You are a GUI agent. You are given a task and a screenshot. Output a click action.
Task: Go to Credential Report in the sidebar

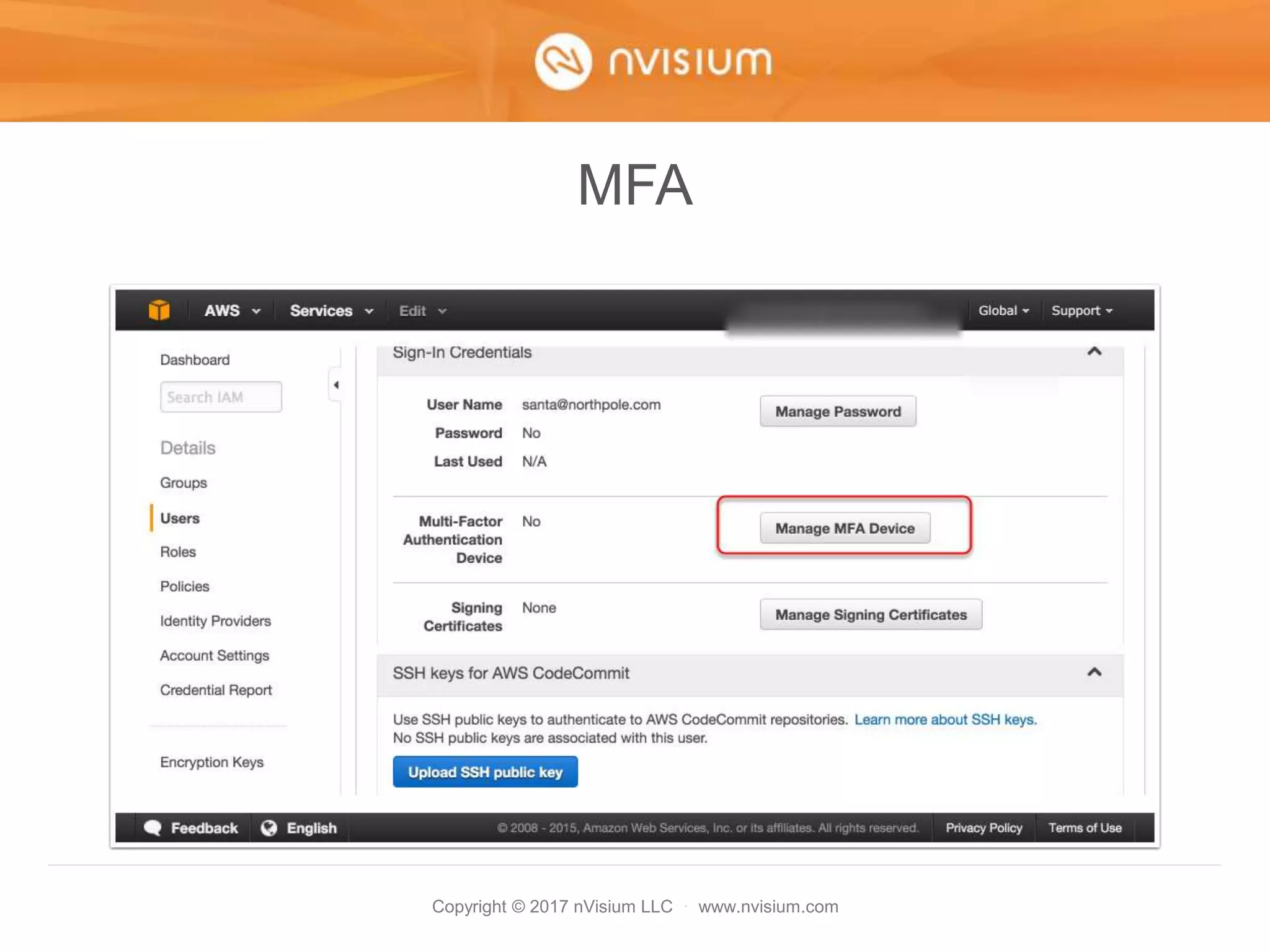[x=216, y=690]
